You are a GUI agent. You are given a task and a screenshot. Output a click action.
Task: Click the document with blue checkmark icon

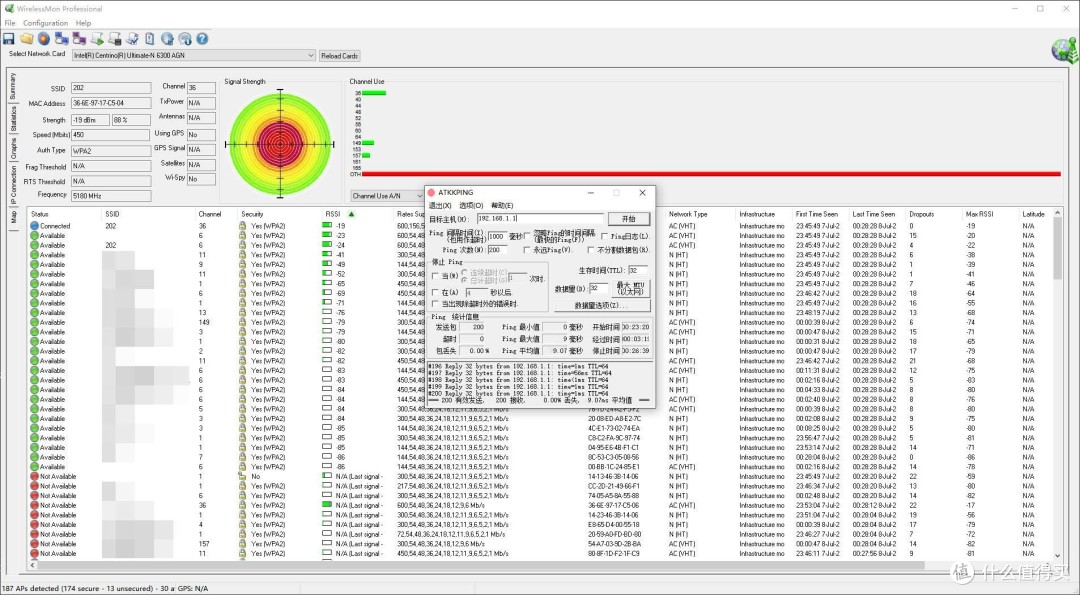click(x=132, y=39)
